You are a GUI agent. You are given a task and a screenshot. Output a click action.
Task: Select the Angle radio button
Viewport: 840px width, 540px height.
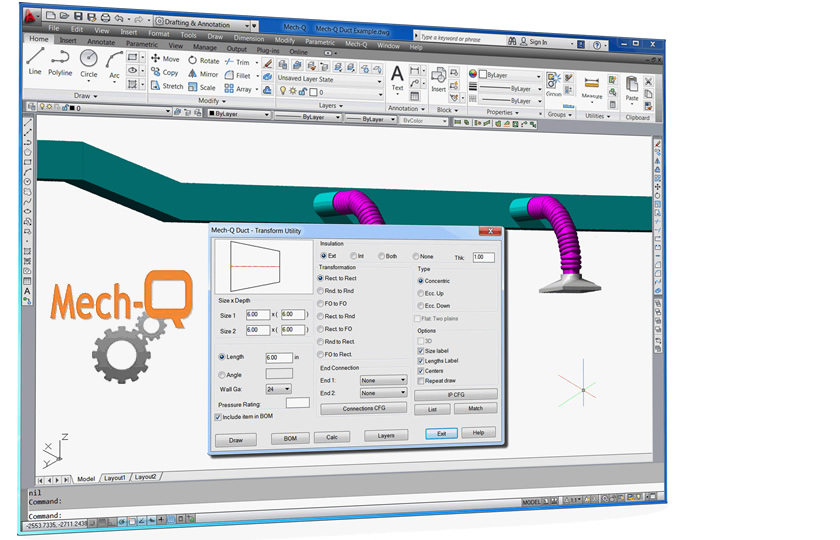(221, 374)
